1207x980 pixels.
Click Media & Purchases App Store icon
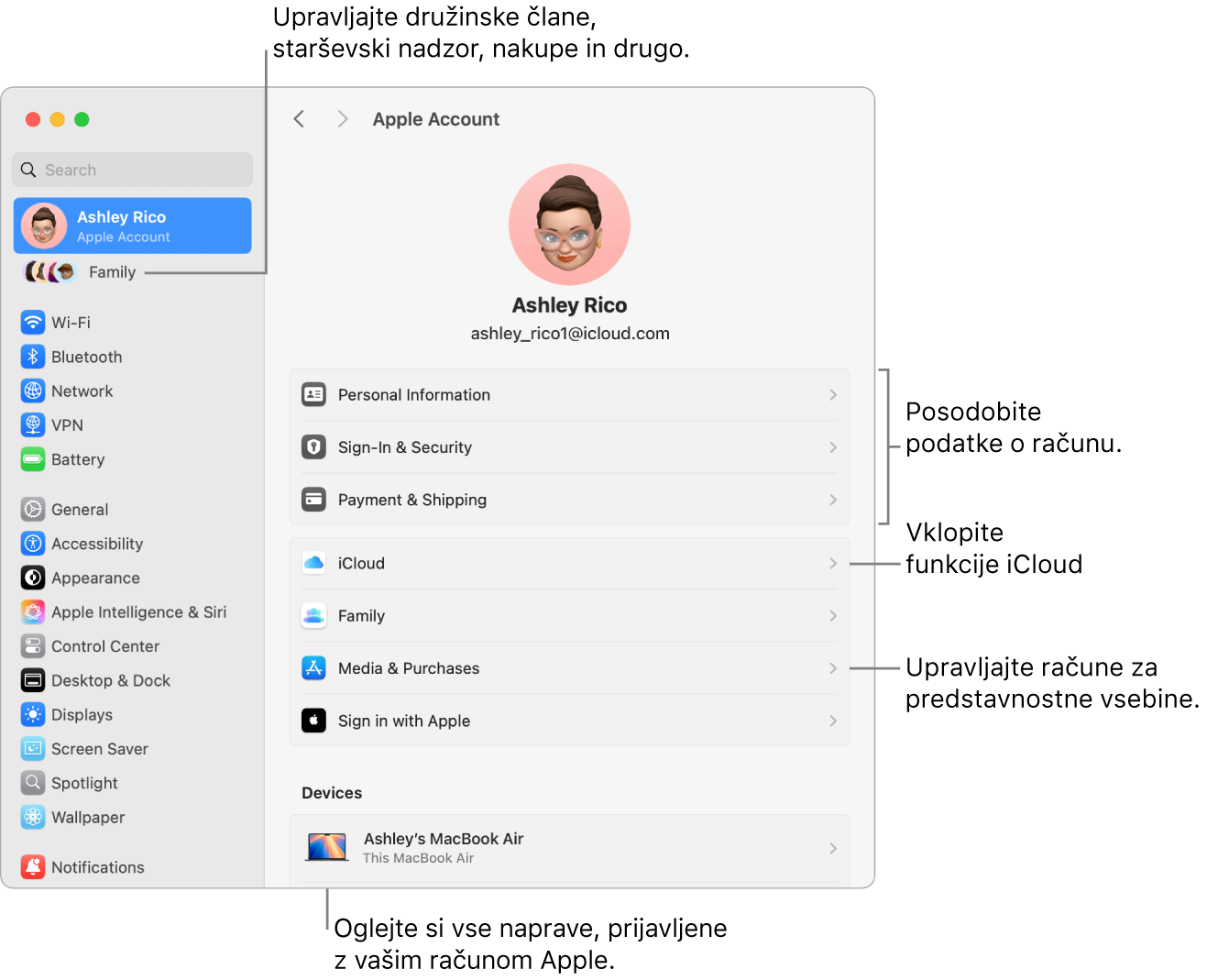pos(313,668)
